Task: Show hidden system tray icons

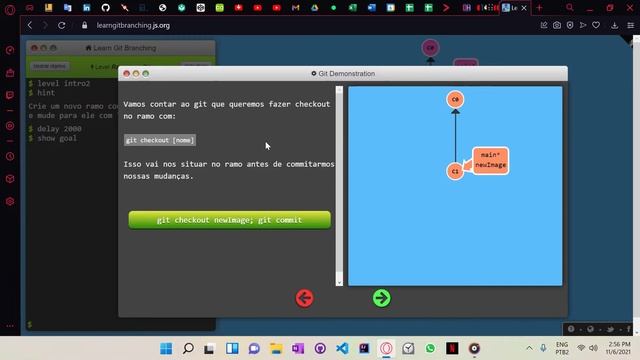Action: pos(529,348)
